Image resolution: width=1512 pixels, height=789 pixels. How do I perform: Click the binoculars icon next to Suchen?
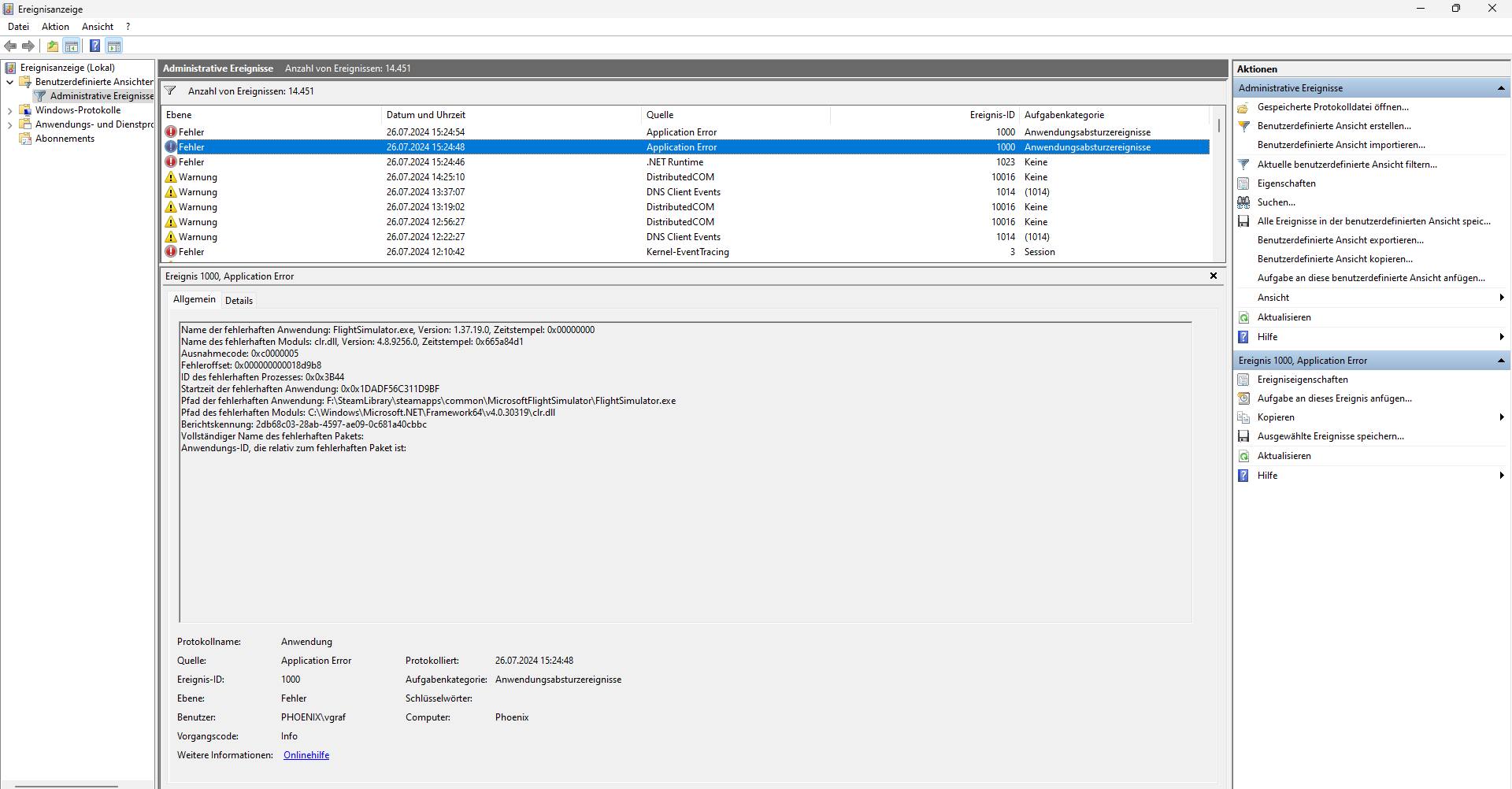[x=1243, y=202]
